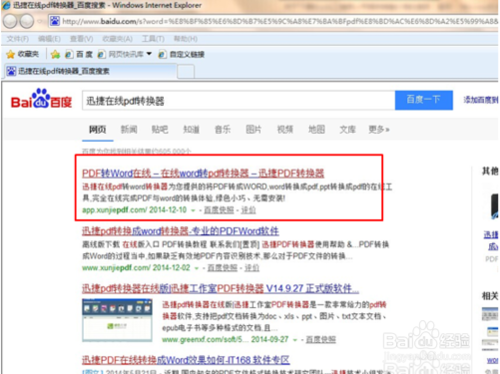Screen dimensions: 500x374
Task: Switch to the 地图 search tab
Action: coord(316,129)
